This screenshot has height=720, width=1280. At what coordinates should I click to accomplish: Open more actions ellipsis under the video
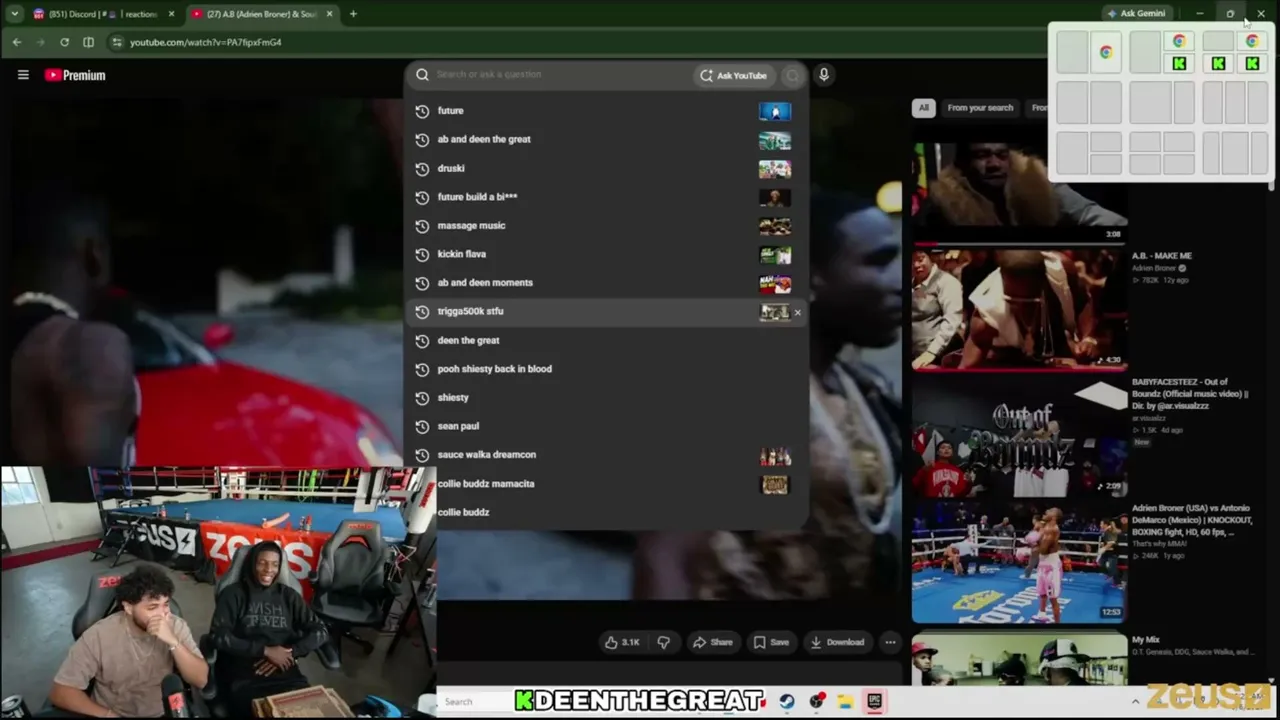[x=890, y=642]
